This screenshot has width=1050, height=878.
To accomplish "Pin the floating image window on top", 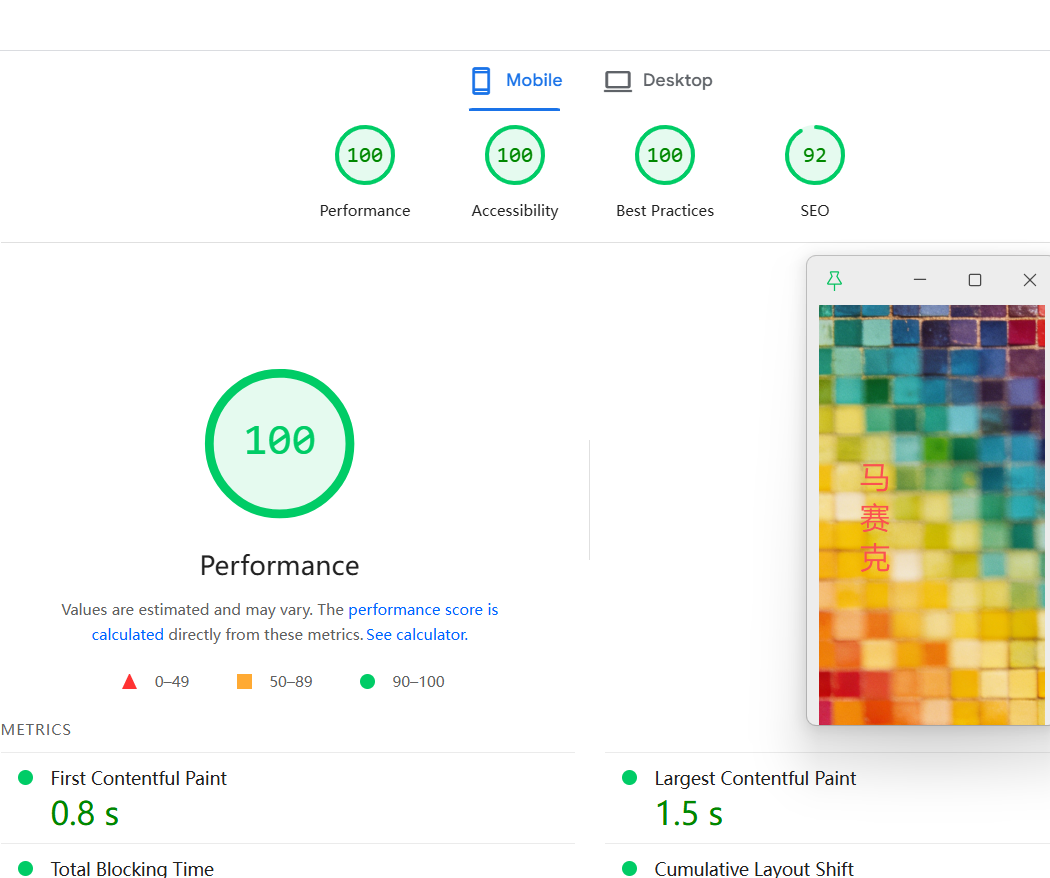I will click(x=834, y=280).
